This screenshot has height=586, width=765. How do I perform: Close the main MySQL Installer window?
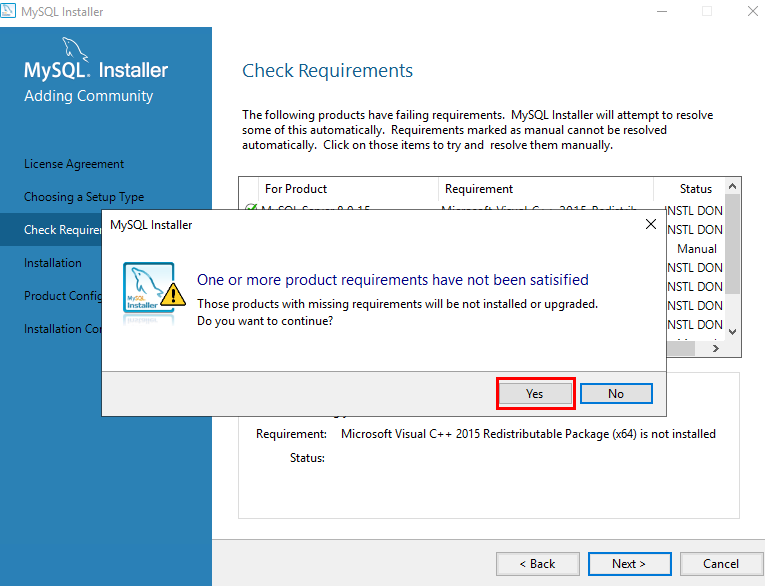[753, 11]
